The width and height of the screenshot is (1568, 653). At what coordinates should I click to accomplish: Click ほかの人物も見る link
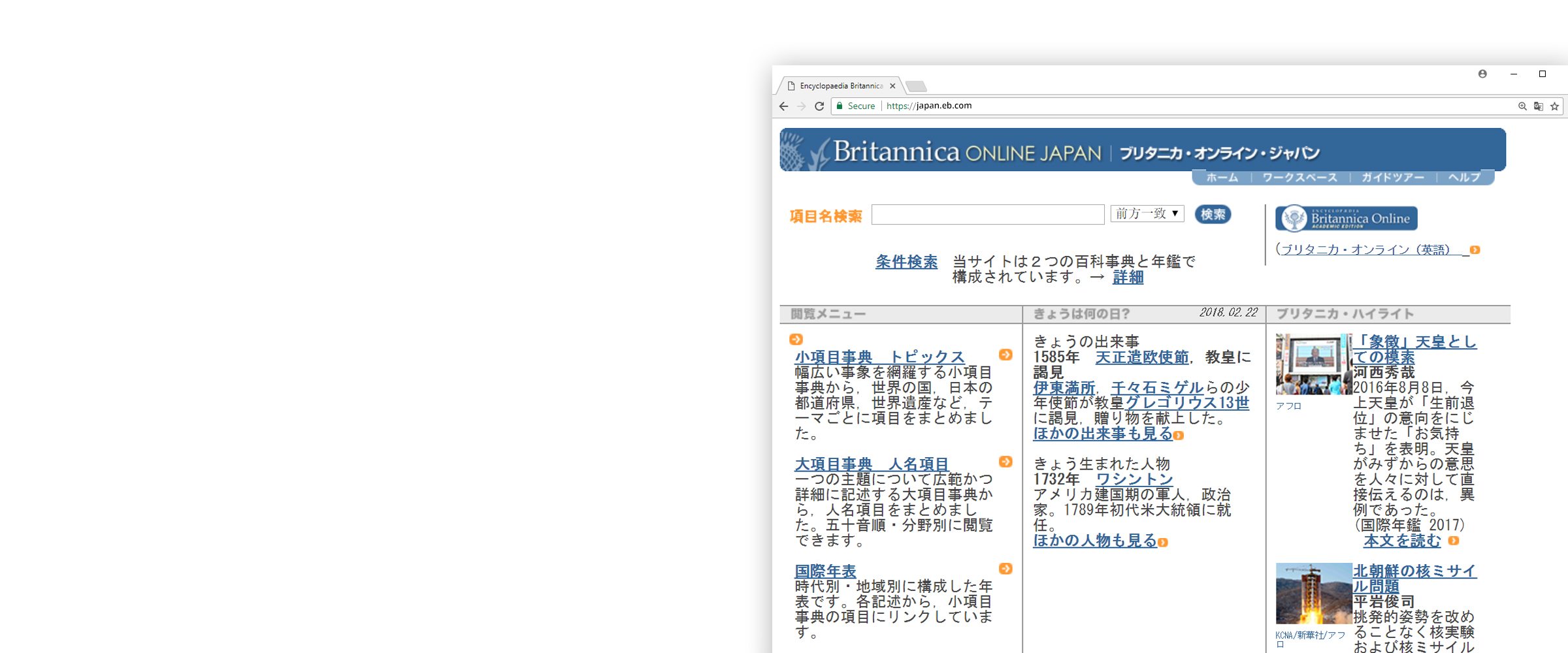(x=1095, y=541)
